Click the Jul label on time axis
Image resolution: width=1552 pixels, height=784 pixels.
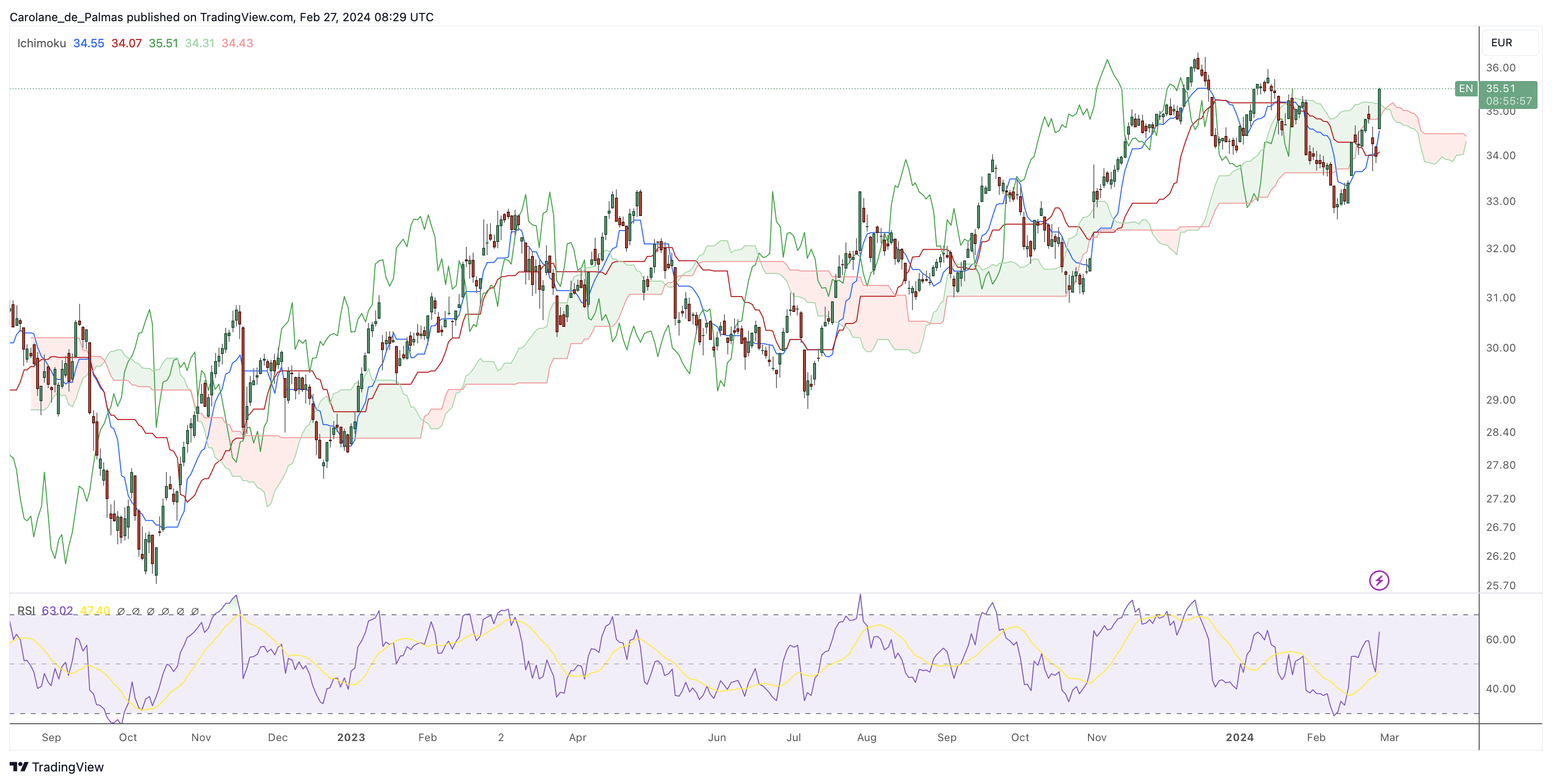click(793, 737)
